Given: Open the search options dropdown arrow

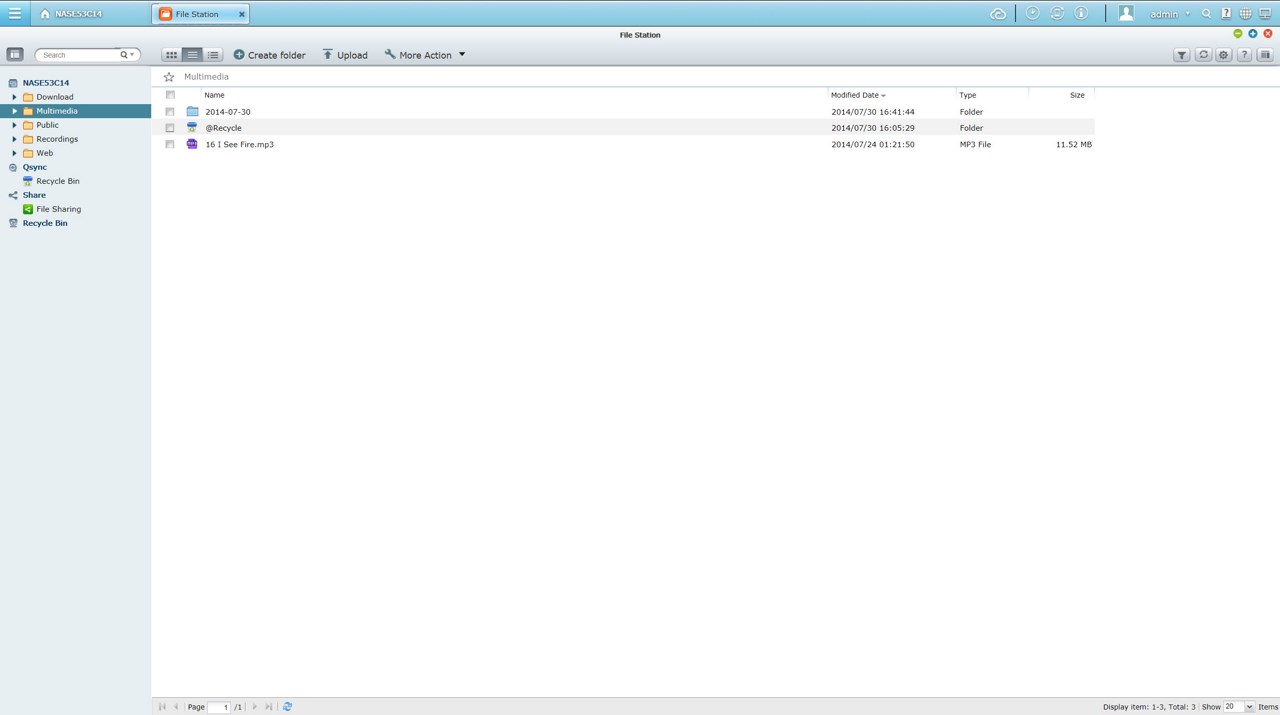Looking at the screenshot, I should click(x=132, y=55).
